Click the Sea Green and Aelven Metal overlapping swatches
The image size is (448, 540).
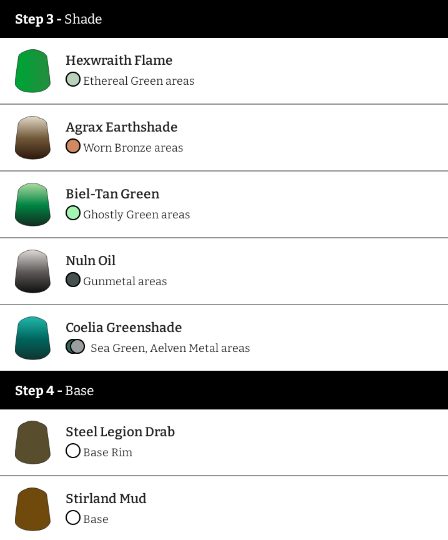[75, 346]
